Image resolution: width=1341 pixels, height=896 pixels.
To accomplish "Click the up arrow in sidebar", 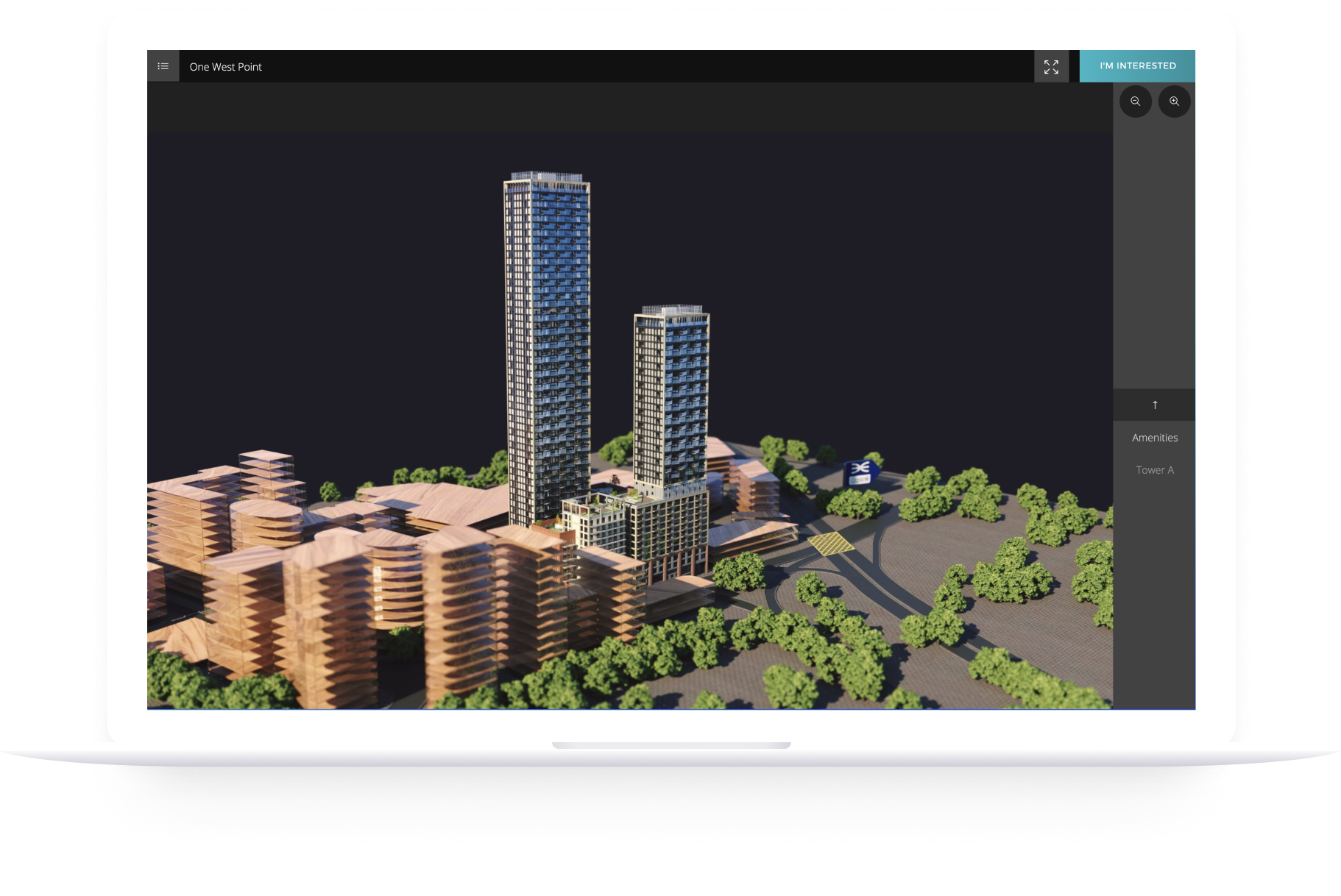I will coord(1154,405).
